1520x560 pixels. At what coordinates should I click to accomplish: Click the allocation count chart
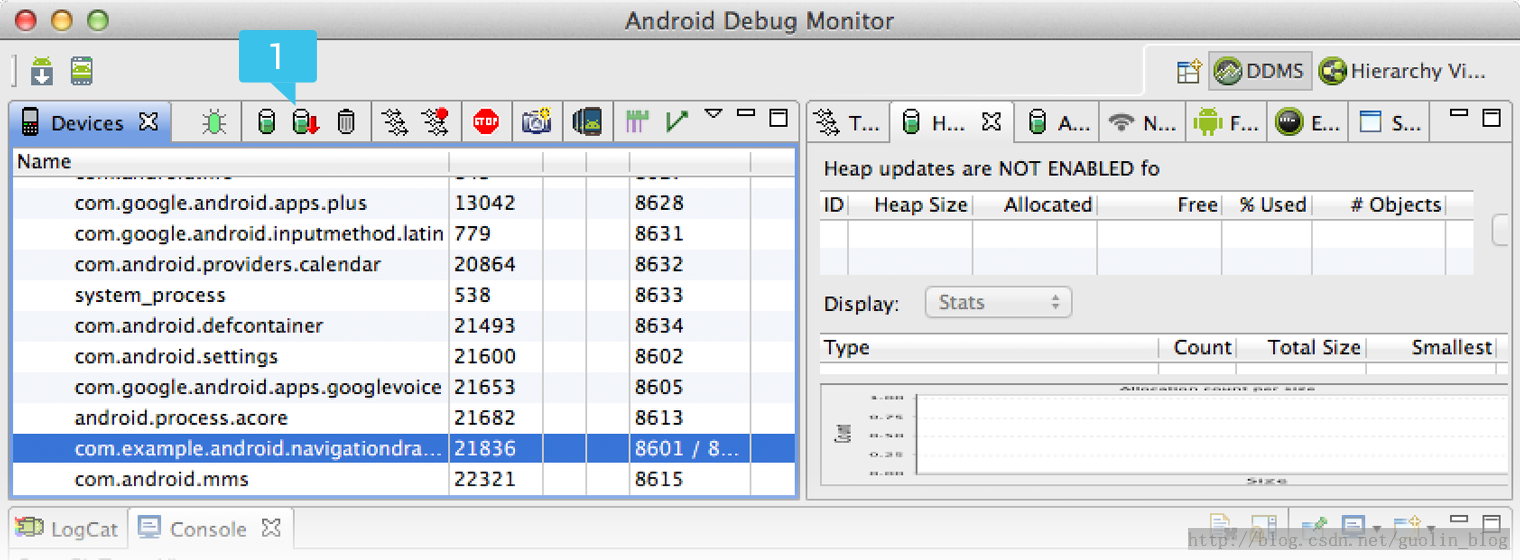point(1164,434)
